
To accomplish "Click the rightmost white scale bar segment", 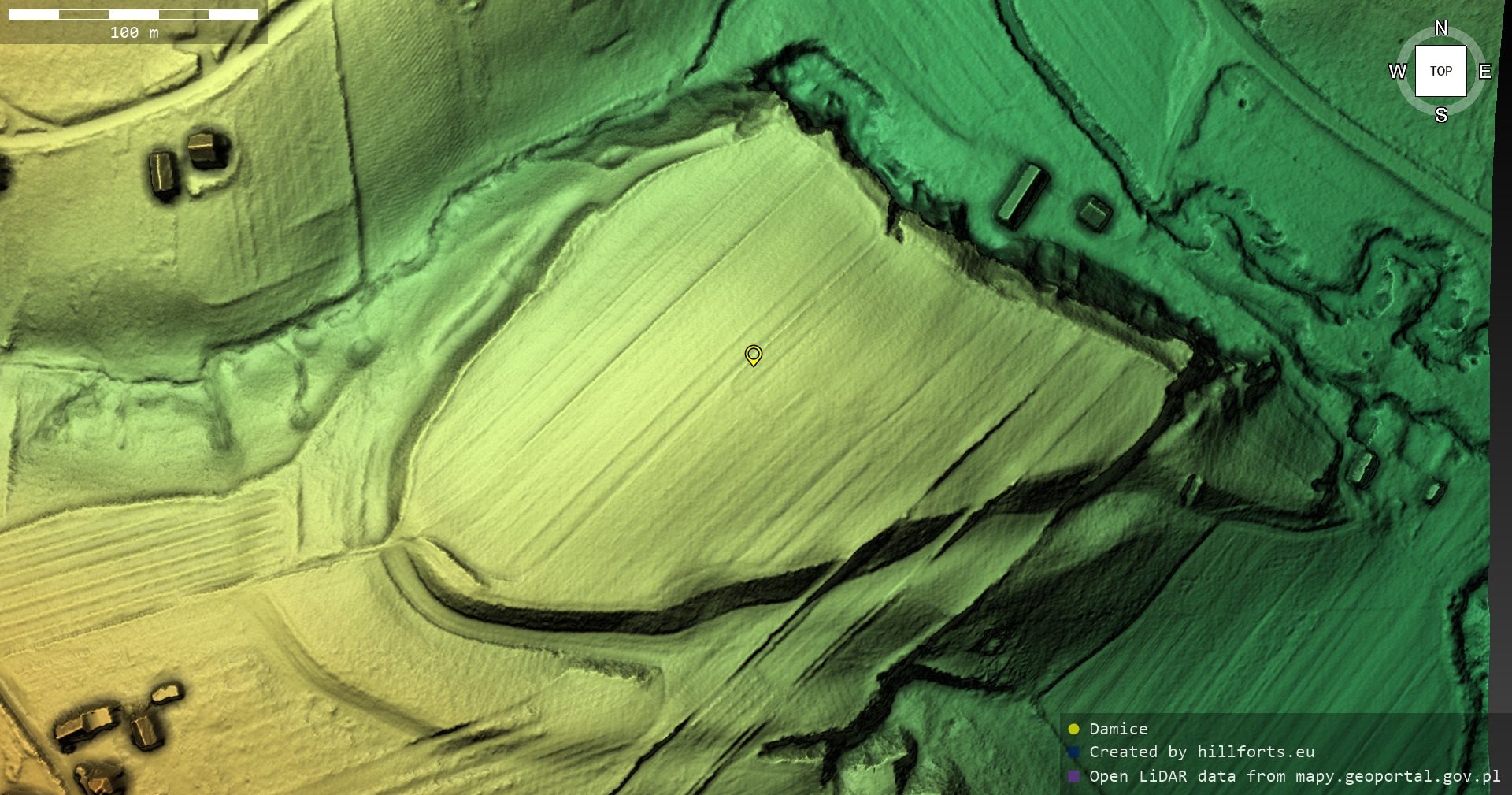I will pyautogui.click(x=233, y=14).
